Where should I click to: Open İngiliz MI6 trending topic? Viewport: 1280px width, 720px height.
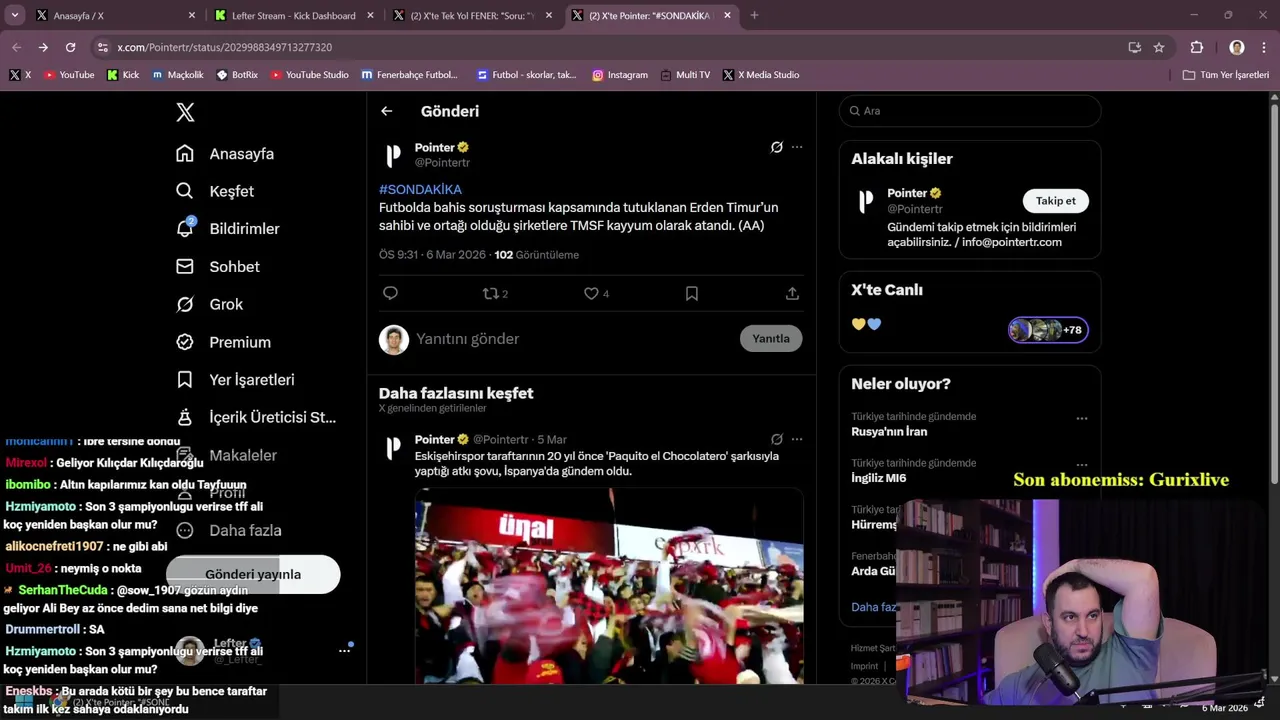(x=878, y=478)
